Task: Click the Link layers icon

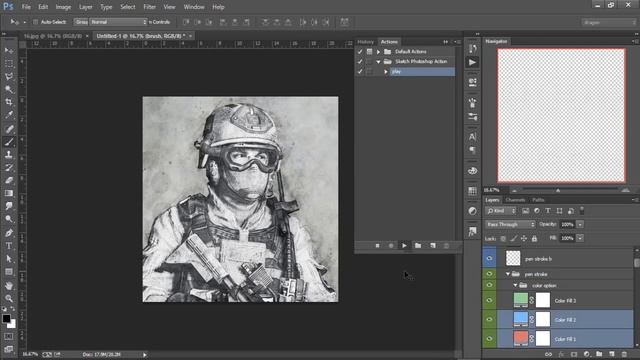Action: 548,354
